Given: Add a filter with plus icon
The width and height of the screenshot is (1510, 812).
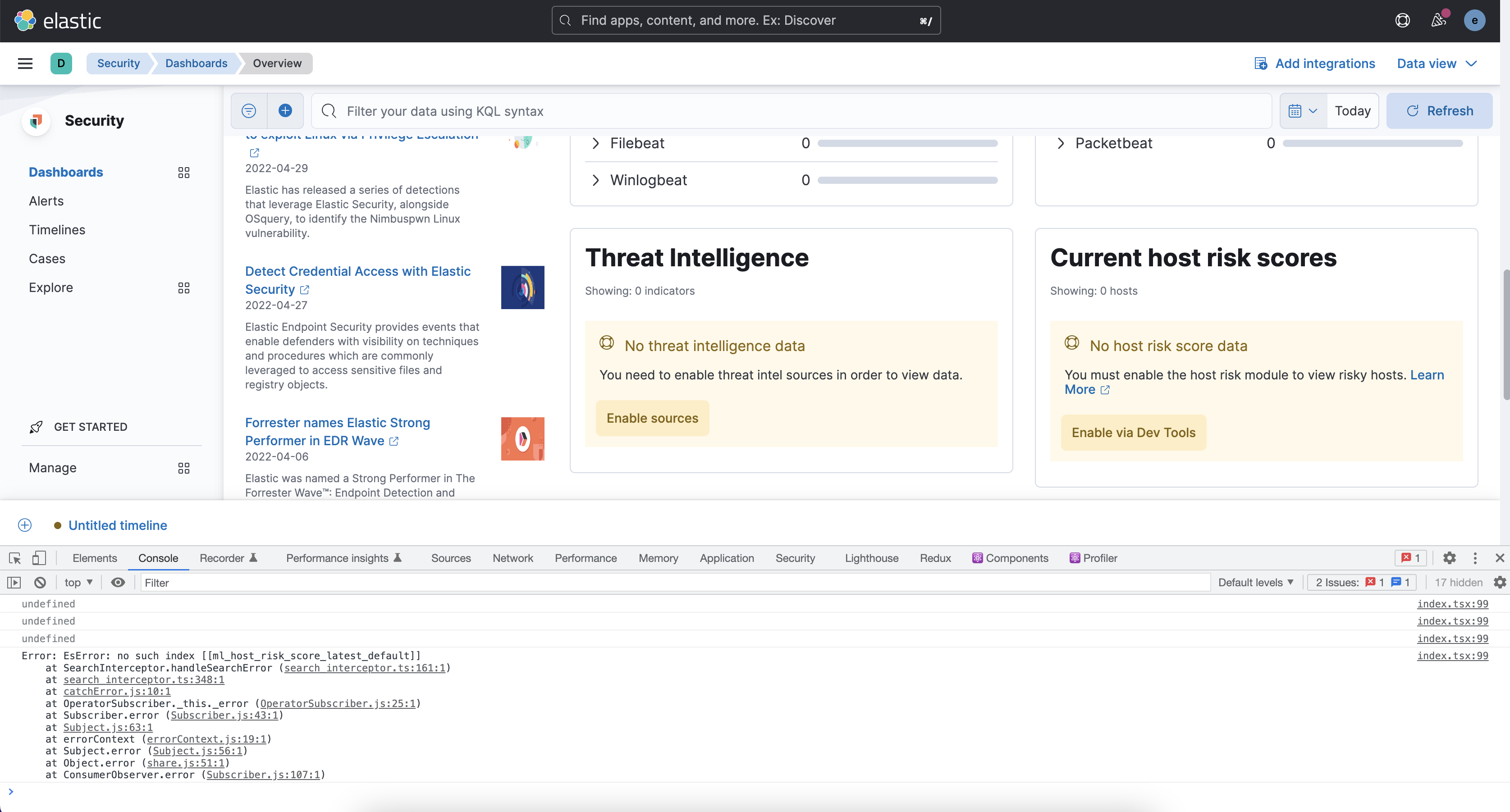Looking at the screenshot, I should (285, 111).
